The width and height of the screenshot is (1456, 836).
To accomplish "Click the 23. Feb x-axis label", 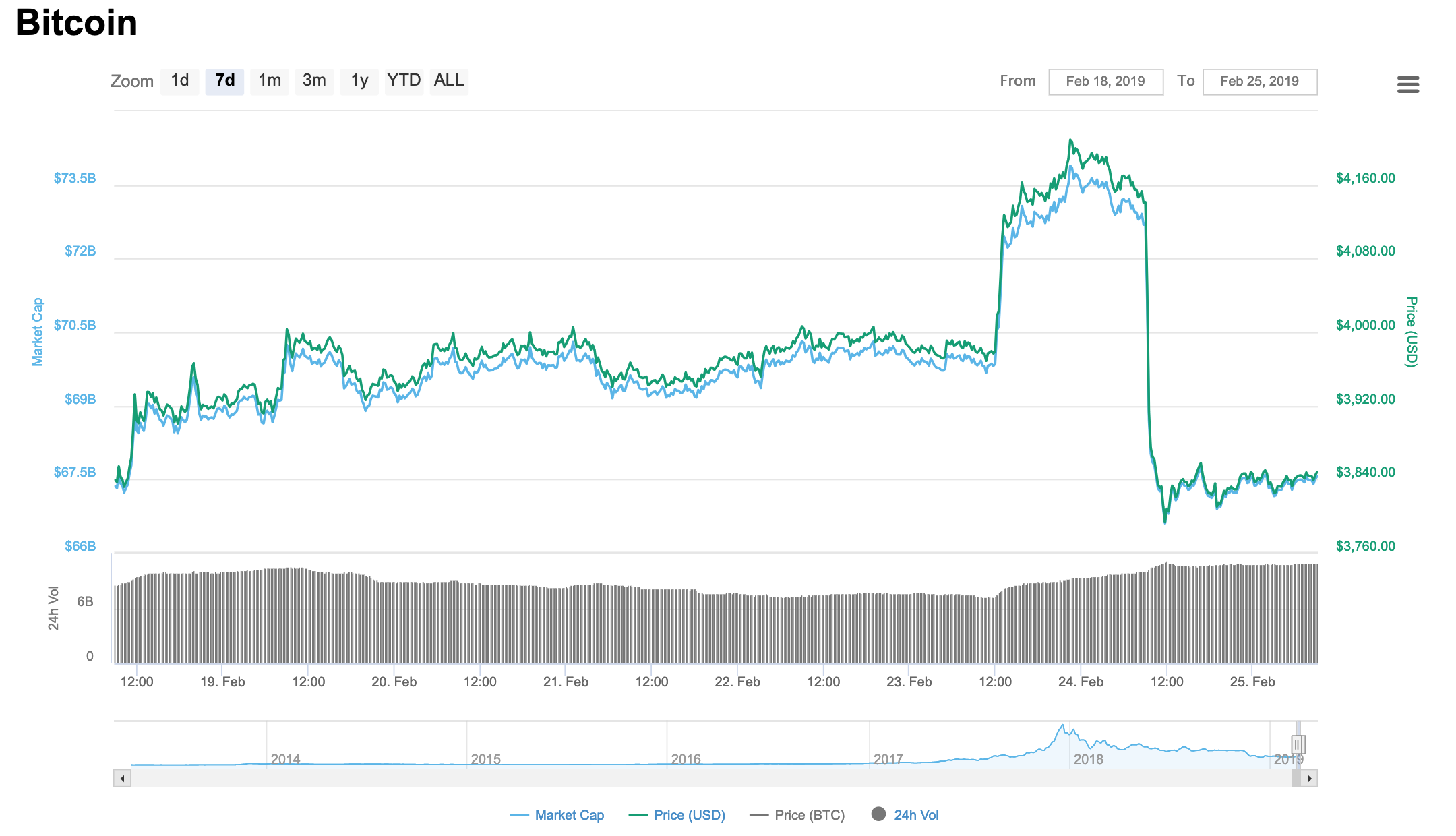I will pos(909,682).
